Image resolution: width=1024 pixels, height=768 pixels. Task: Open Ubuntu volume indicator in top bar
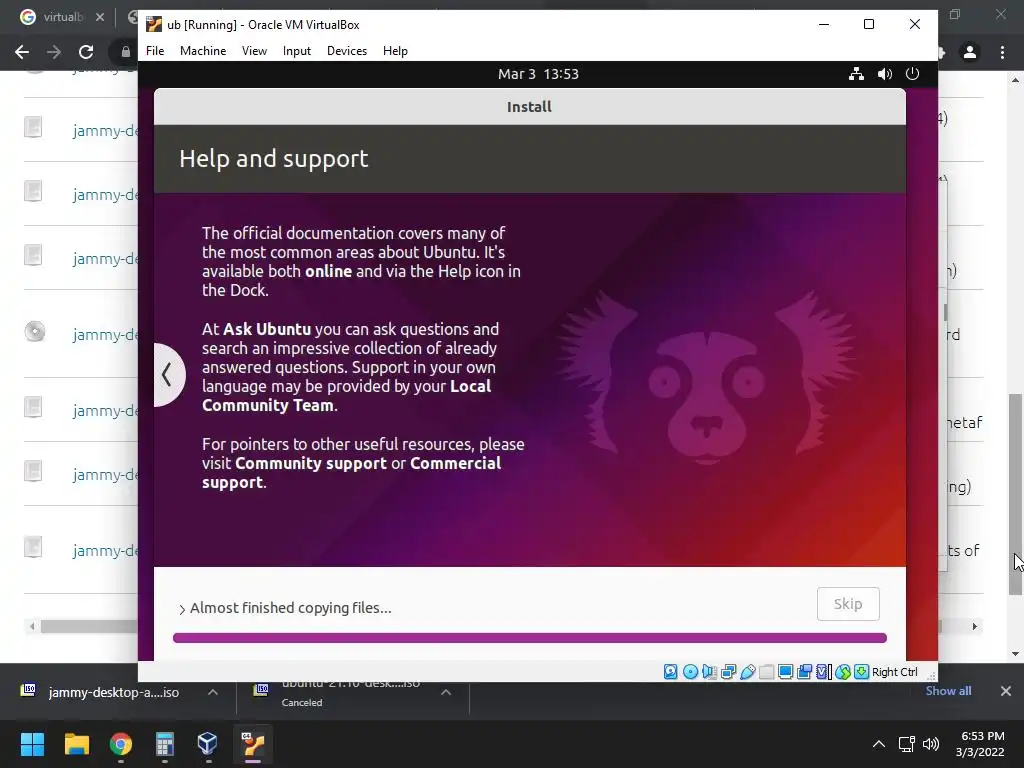click(885, 74)
